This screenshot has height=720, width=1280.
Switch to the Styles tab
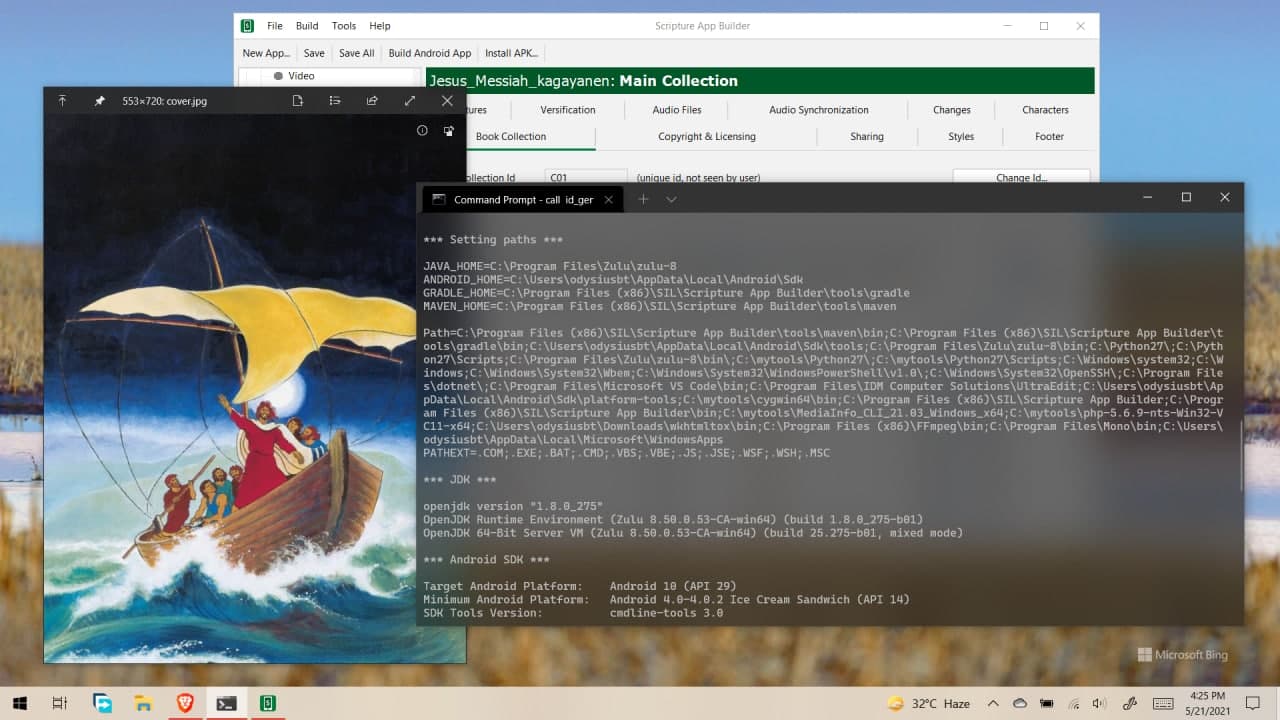coord(961,137)
